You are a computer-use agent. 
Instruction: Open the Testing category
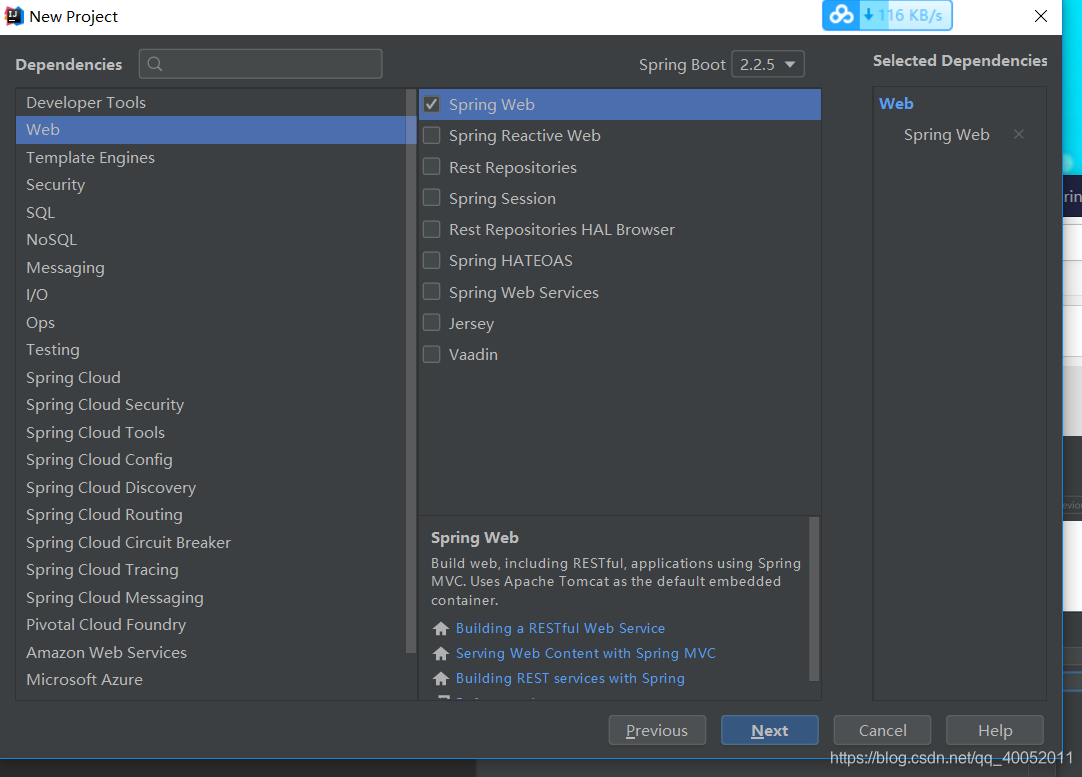point(211,350)
